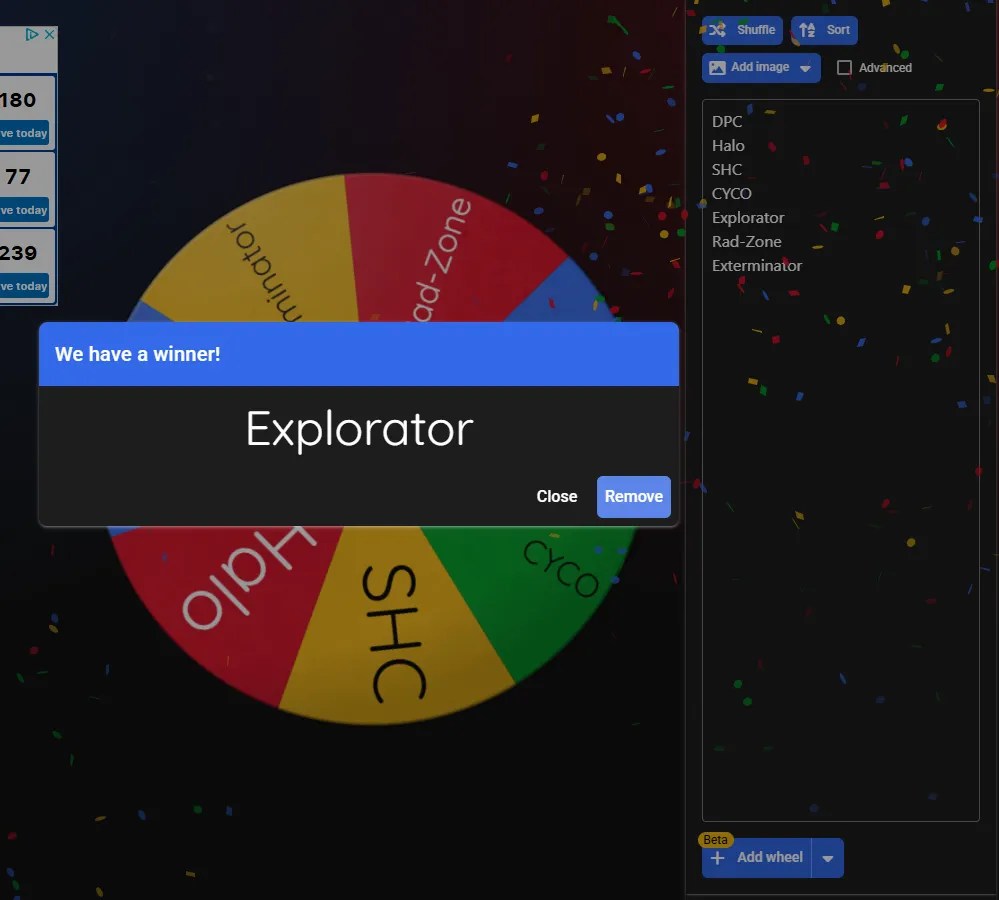The height and width of the screenshot is (900, 999).
Task: Click the Sort entries icon
Action: [807, 30]
